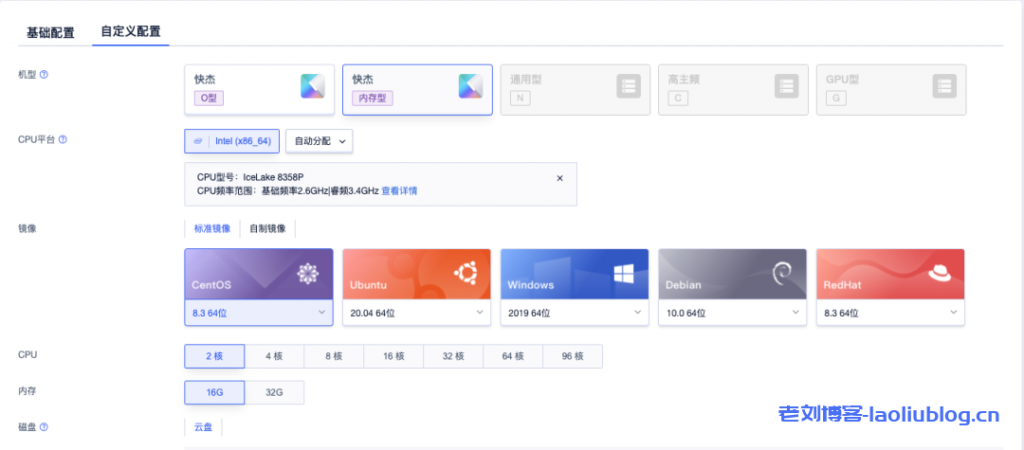Open the 自动分配 dropdown
Viewport: 1024px width, 450px height.
319,141
